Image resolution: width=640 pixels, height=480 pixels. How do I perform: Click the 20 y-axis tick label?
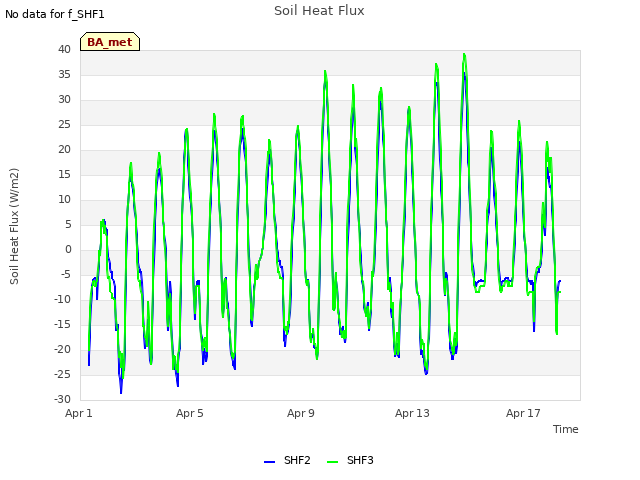[64, 149]
